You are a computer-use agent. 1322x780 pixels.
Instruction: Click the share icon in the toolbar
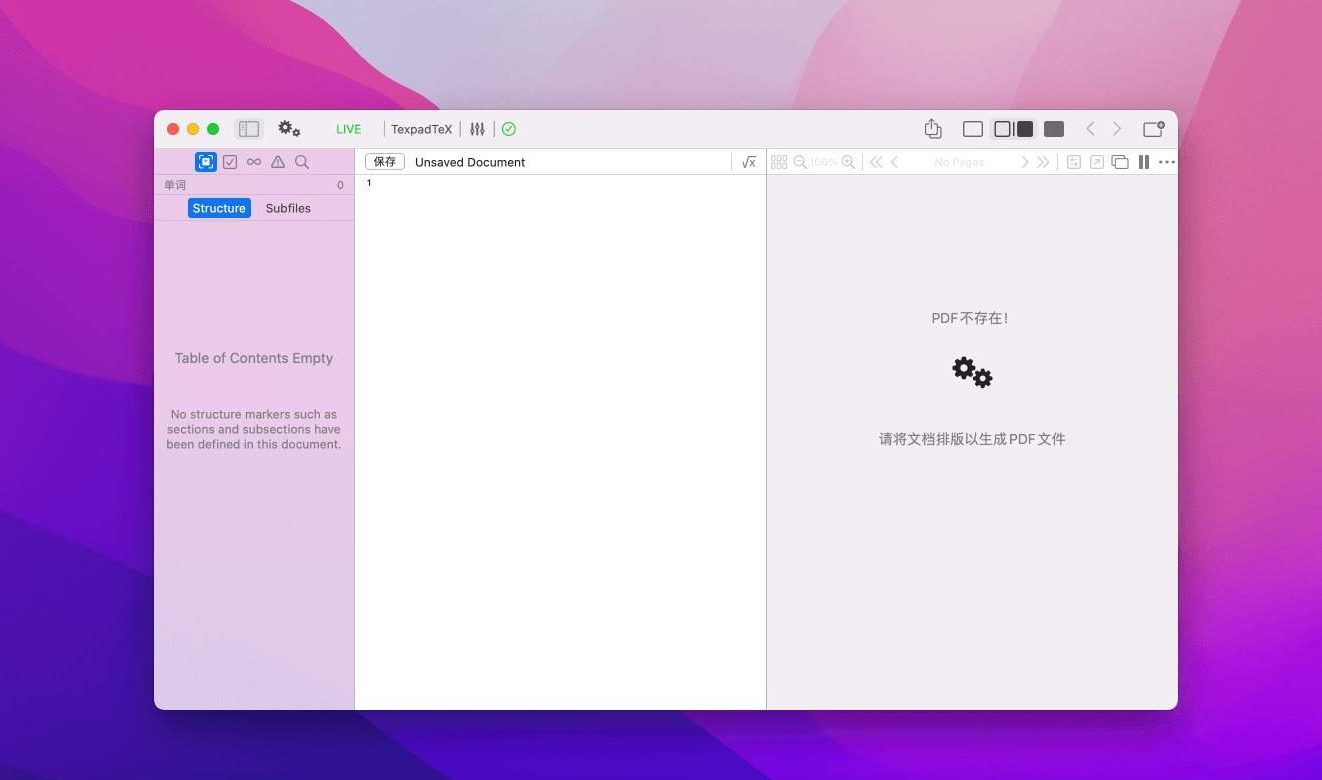(933, 129)
